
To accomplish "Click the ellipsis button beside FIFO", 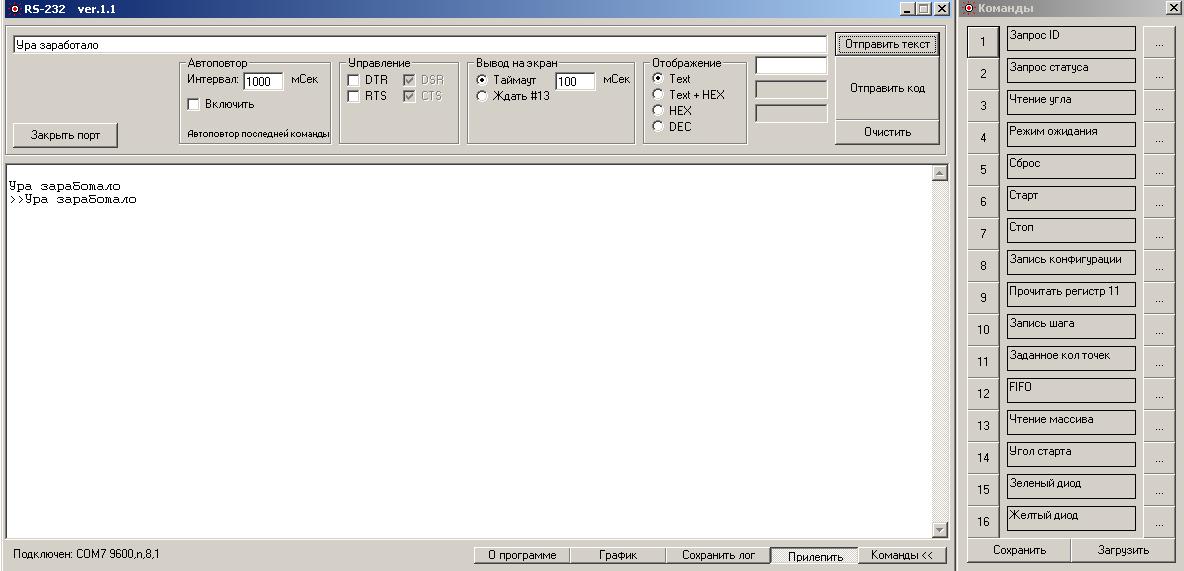I will pyautogui.click(x=1159, y=394).
